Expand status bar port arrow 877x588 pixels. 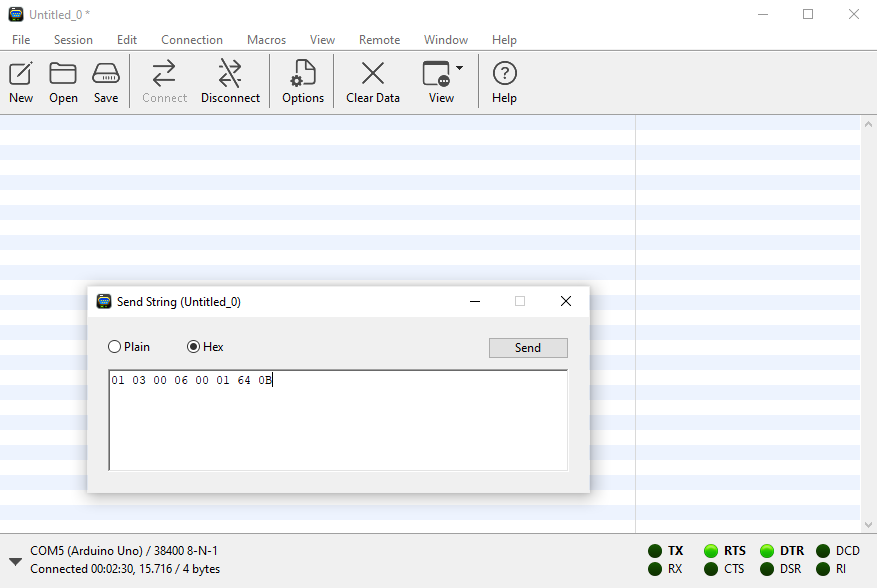15,561
